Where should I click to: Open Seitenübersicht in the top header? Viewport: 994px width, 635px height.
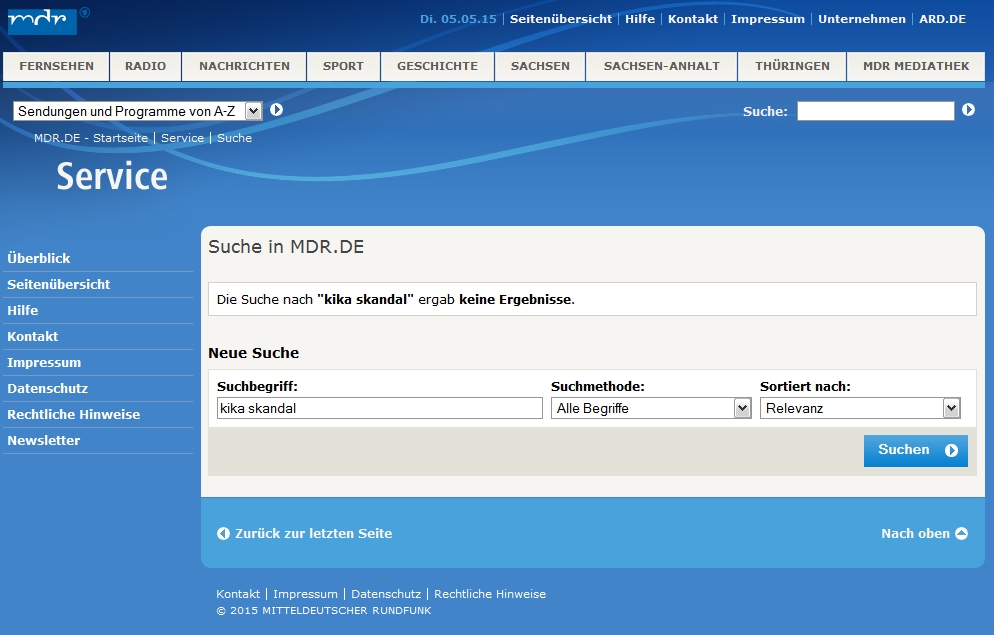click(x=561, y=19)
